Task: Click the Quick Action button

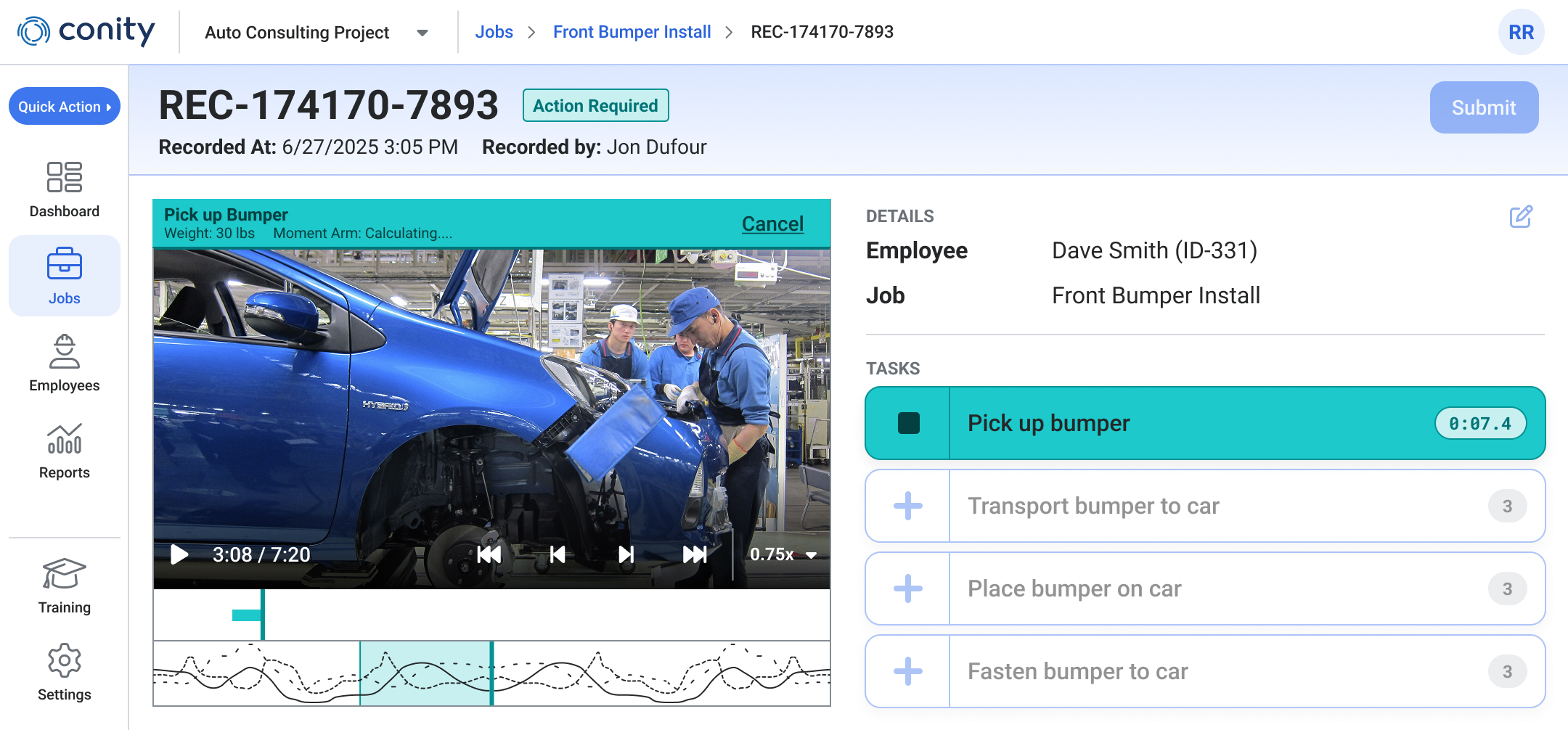Action: point(65,107)
